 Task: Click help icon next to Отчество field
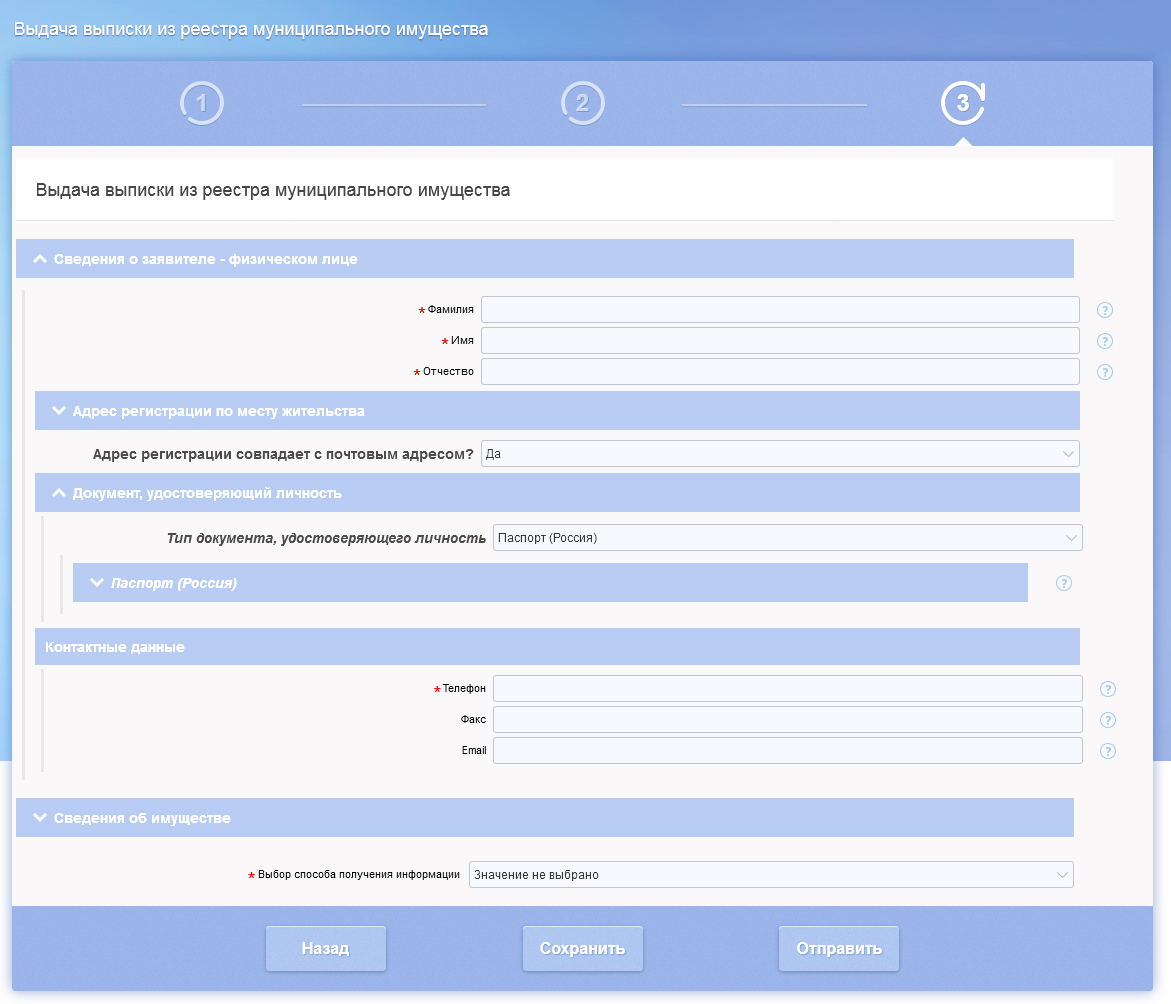(1105, 372)
